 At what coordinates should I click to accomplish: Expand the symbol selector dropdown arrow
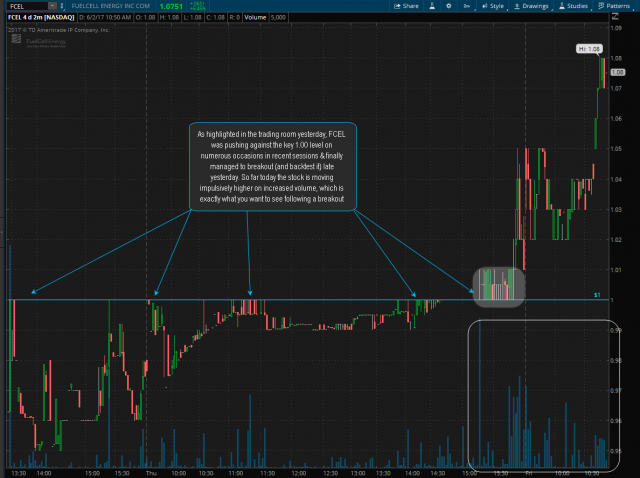point(52,6)
